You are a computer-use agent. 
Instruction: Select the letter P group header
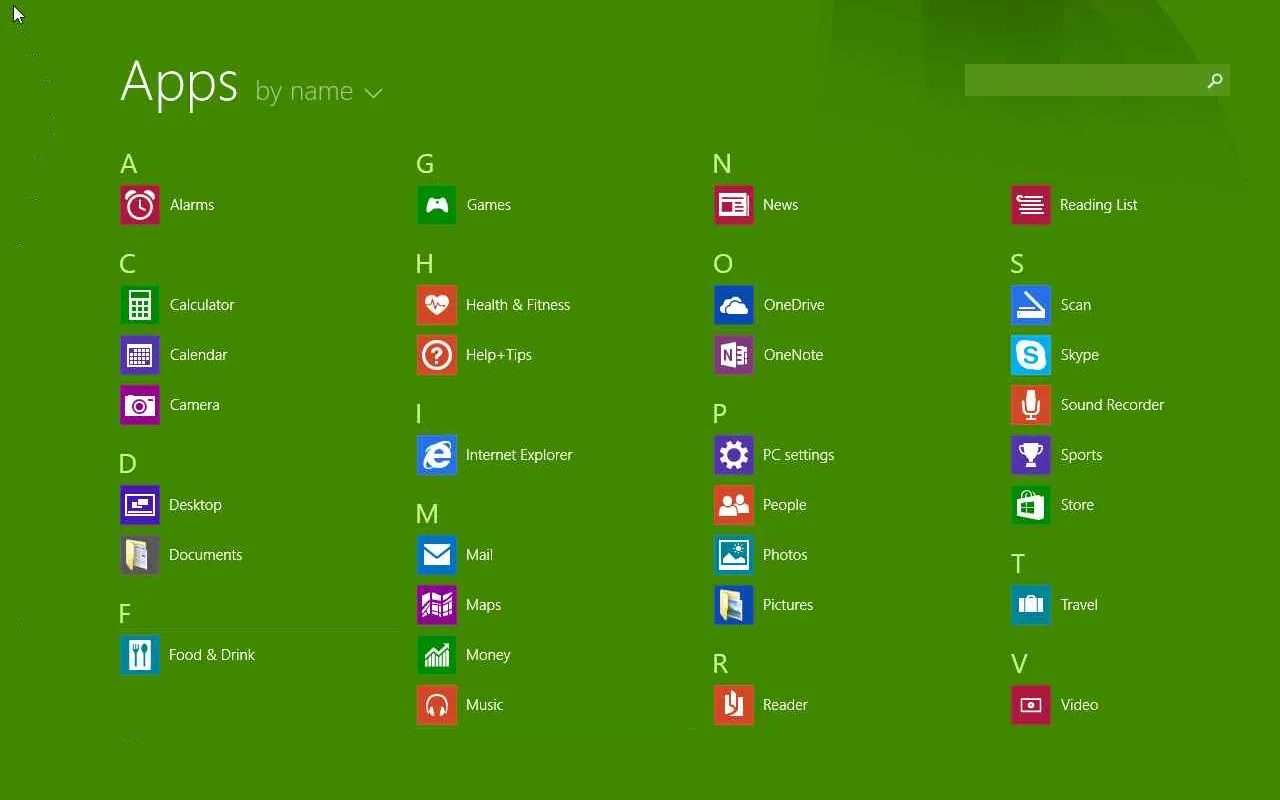tap(720, 414)
